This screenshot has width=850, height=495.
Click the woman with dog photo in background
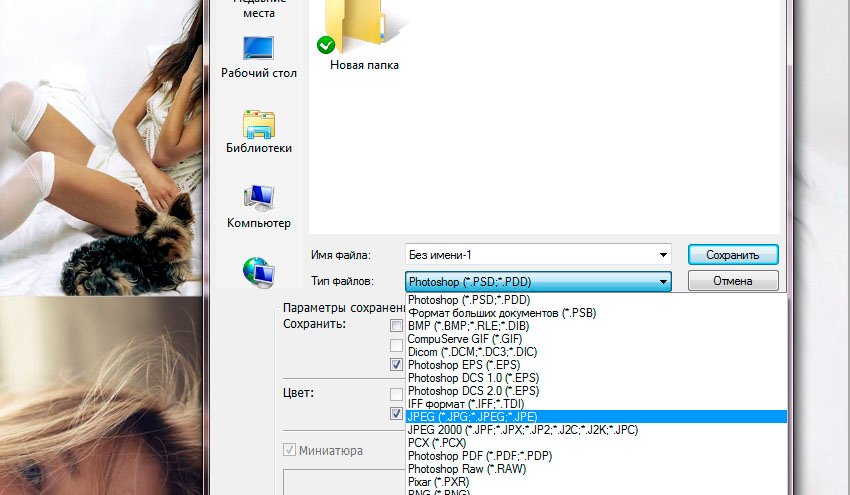point(101,147)
